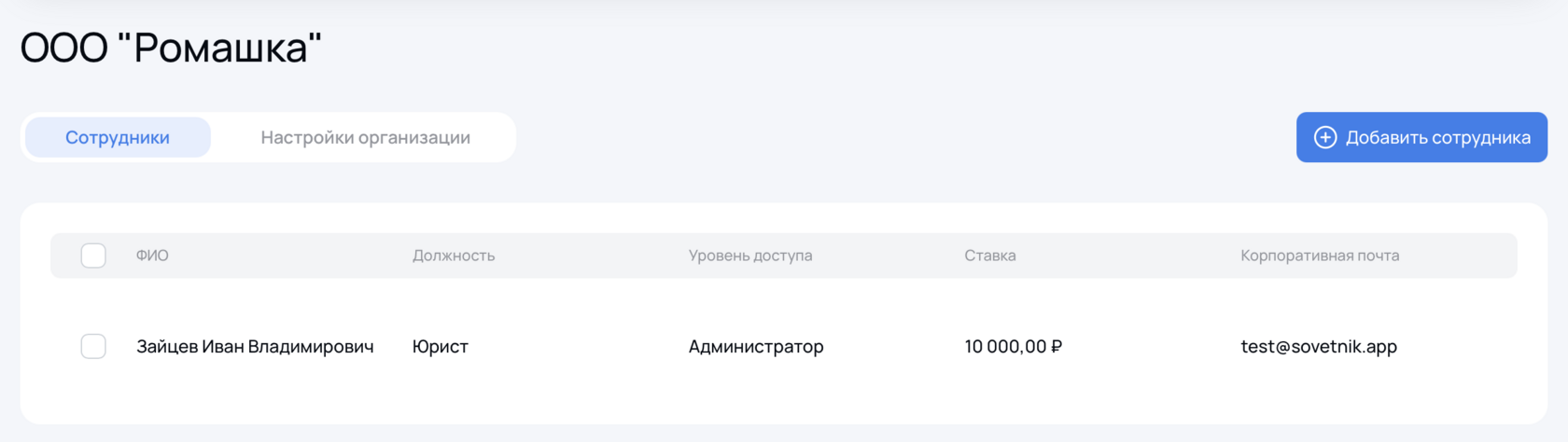Check the box for Зайцев Иван Владимирович
The image size is (1568, 442).
93,347
